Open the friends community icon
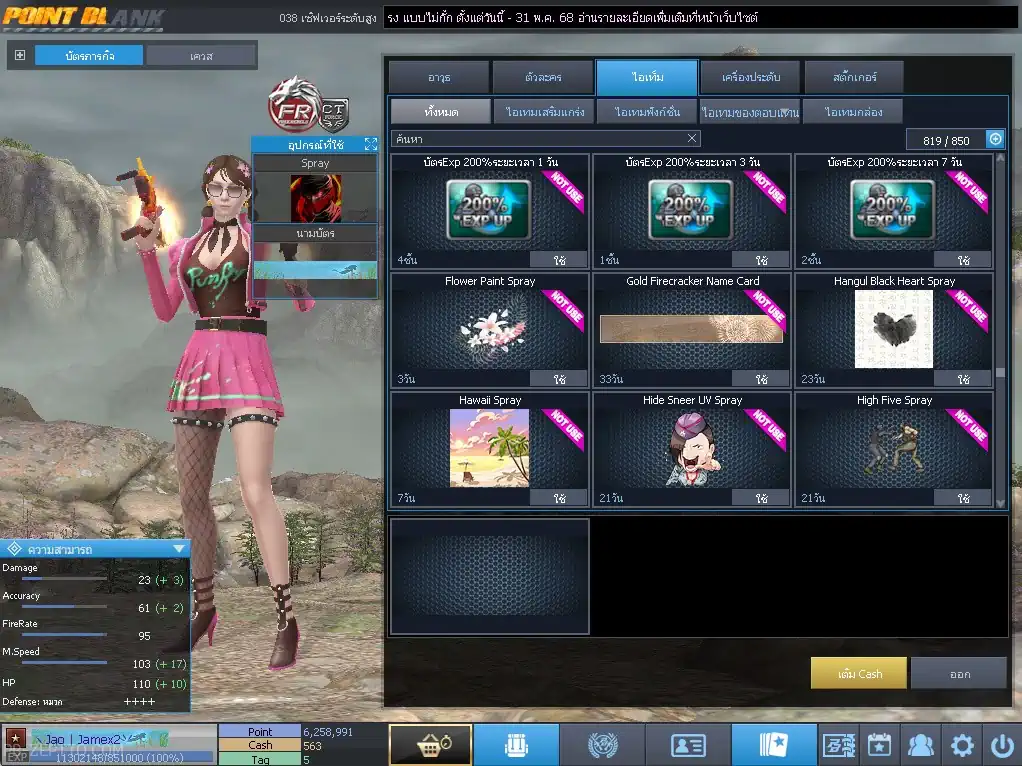Viewport: 1022px width, 766px height. [x=920, y=744]
